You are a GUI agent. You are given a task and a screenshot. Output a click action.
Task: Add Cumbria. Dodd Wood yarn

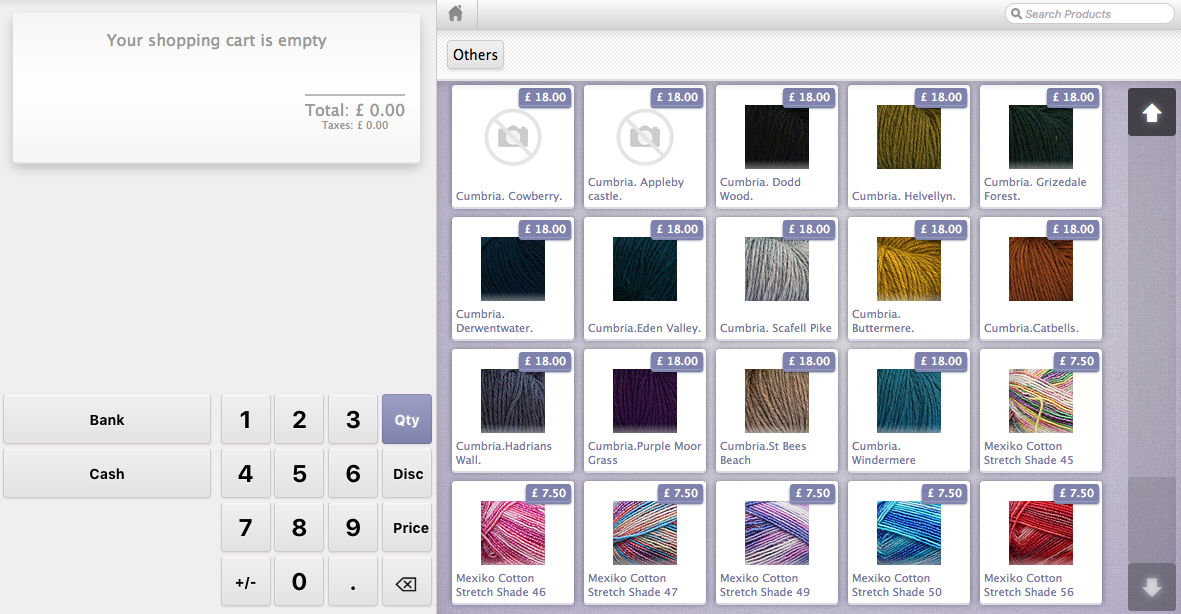[x=777, y=146]
